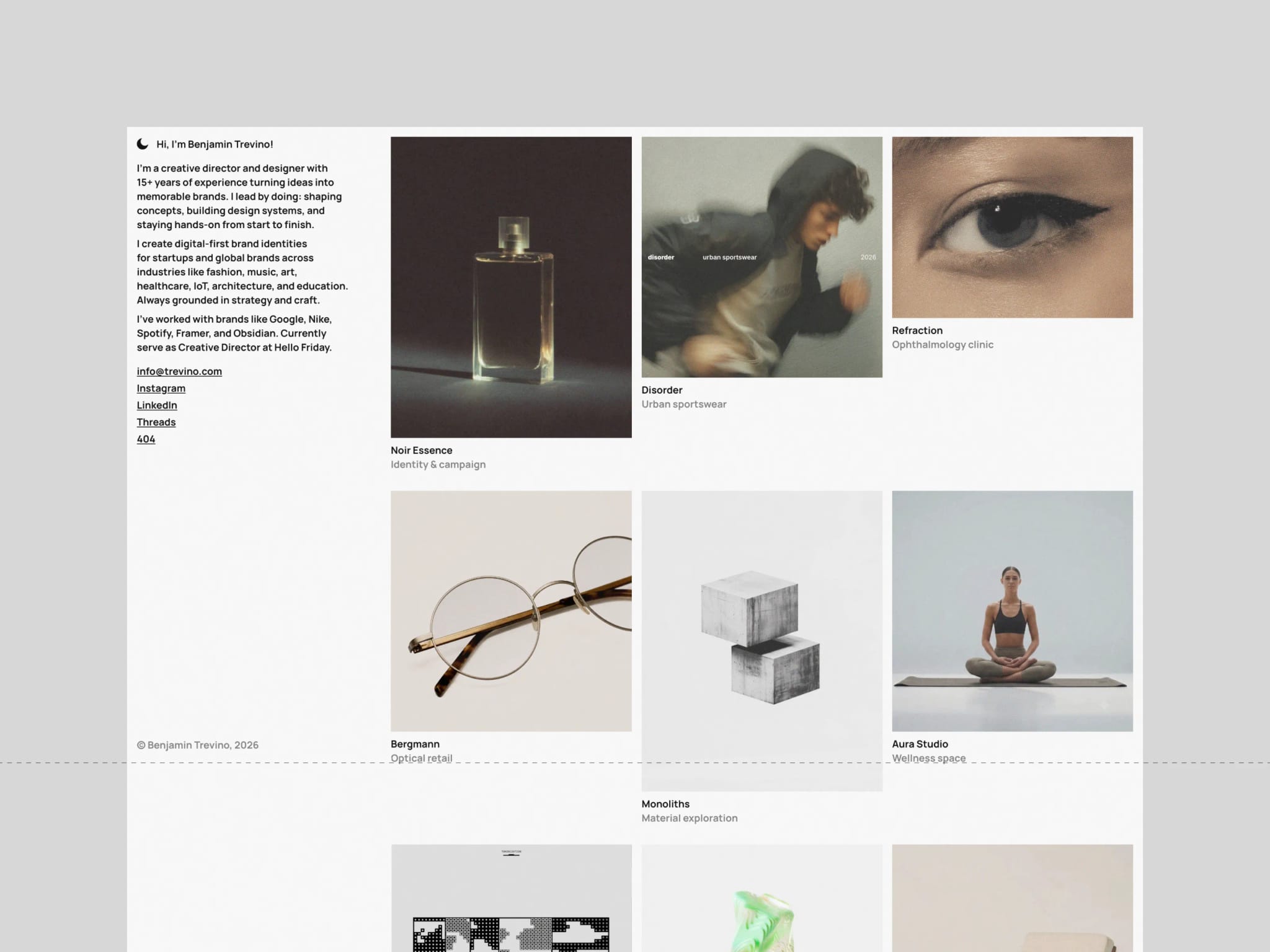Toggle dark mode with the moon icon
The image size is (1270, 952).
tap(143, 144)
